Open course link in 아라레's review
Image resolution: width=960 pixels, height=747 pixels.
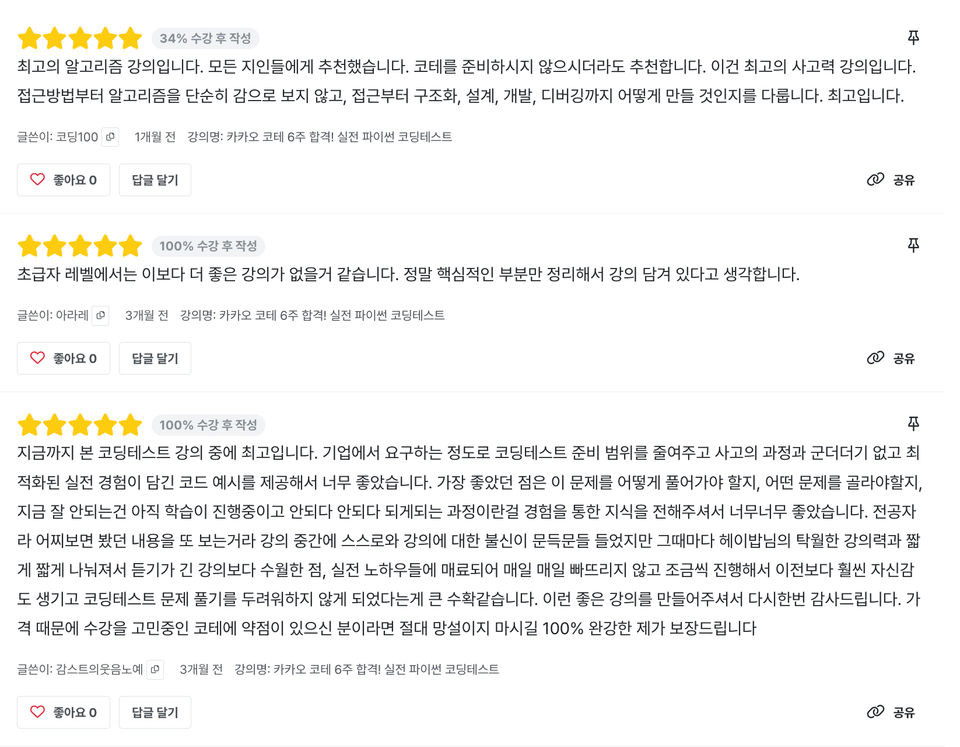pos(332,316)
